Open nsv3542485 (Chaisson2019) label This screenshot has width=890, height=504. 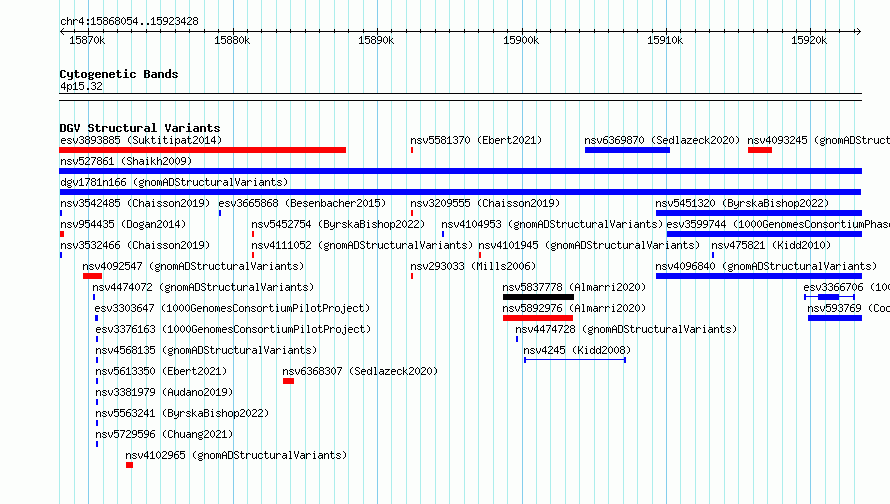135,203
